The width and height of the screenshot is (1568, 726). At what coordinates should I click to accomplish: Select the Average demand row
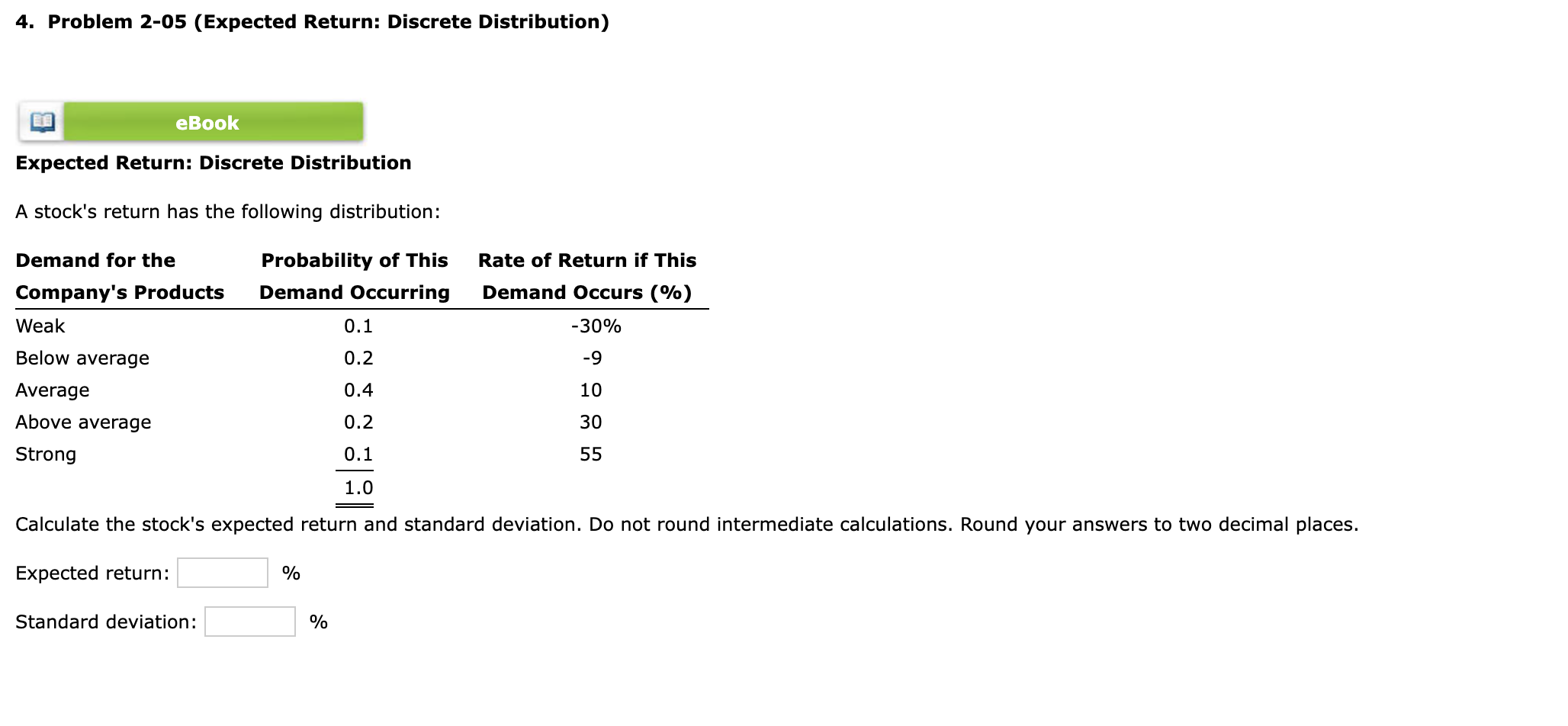pos(52,390)
